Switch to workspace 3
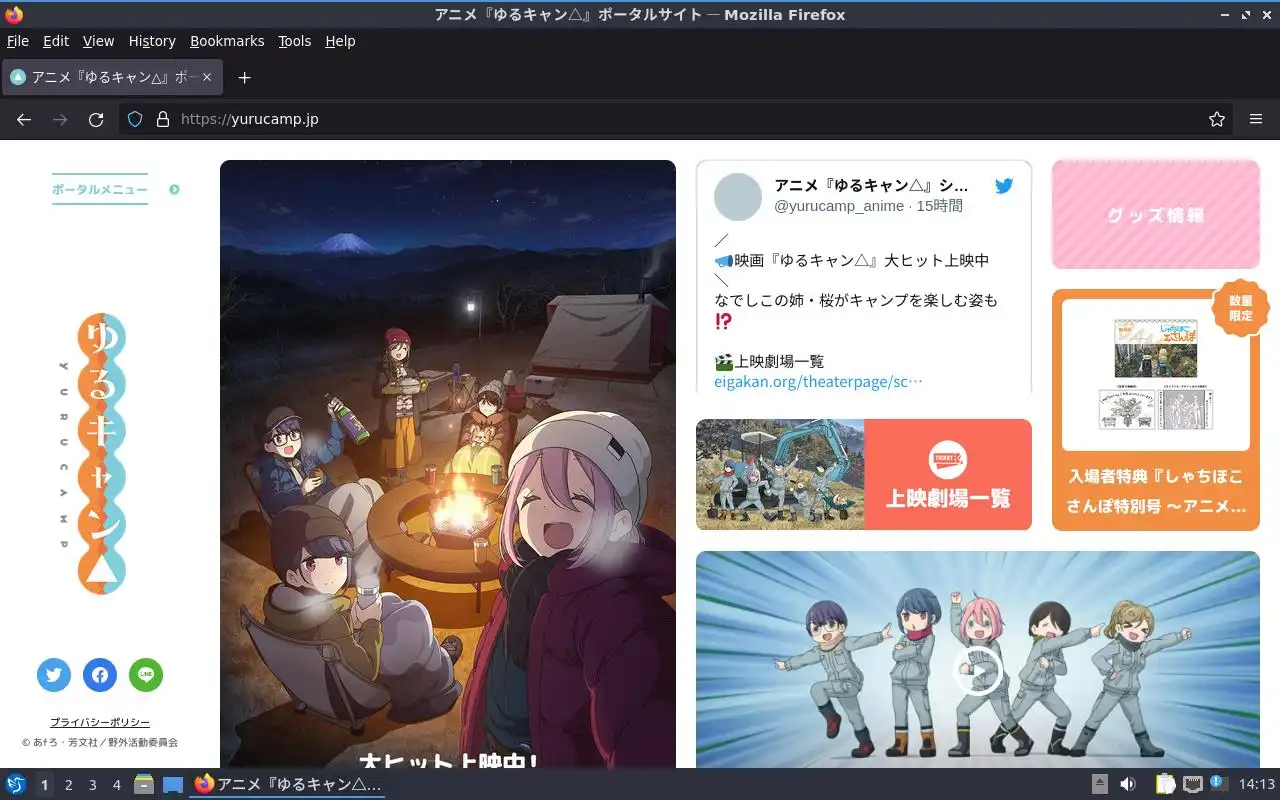Screen dimensions: 1280x800 tap(93, 785)
